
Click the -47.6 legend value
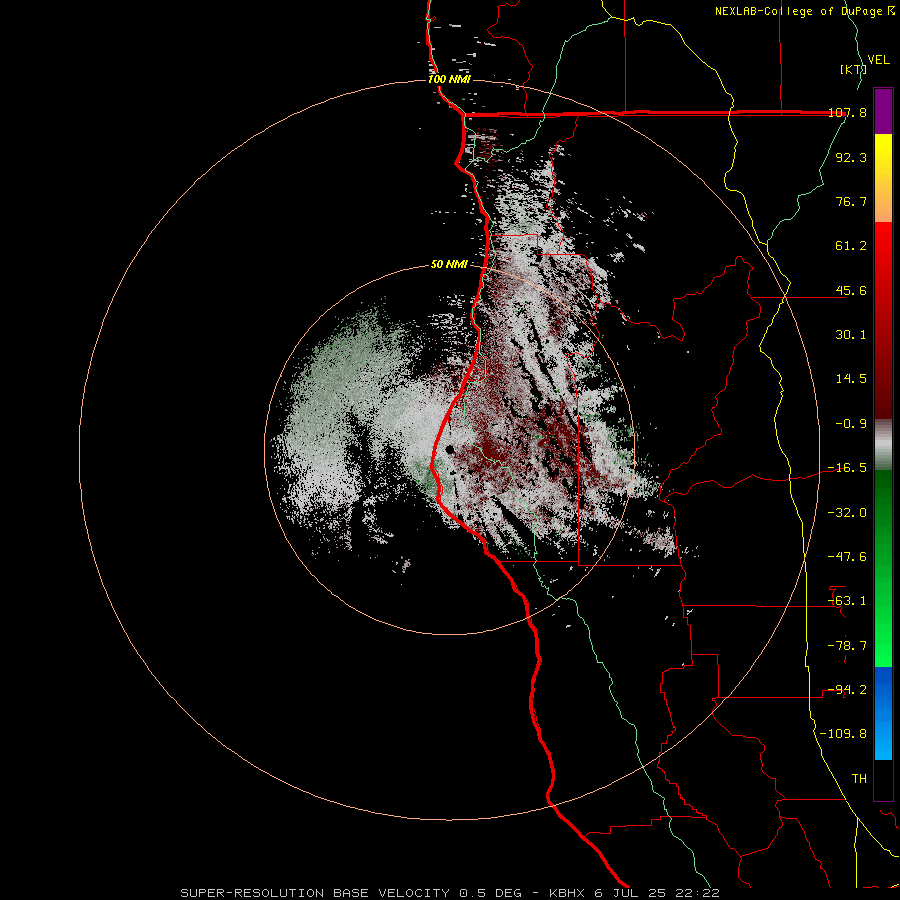click(x=847, y=557)
